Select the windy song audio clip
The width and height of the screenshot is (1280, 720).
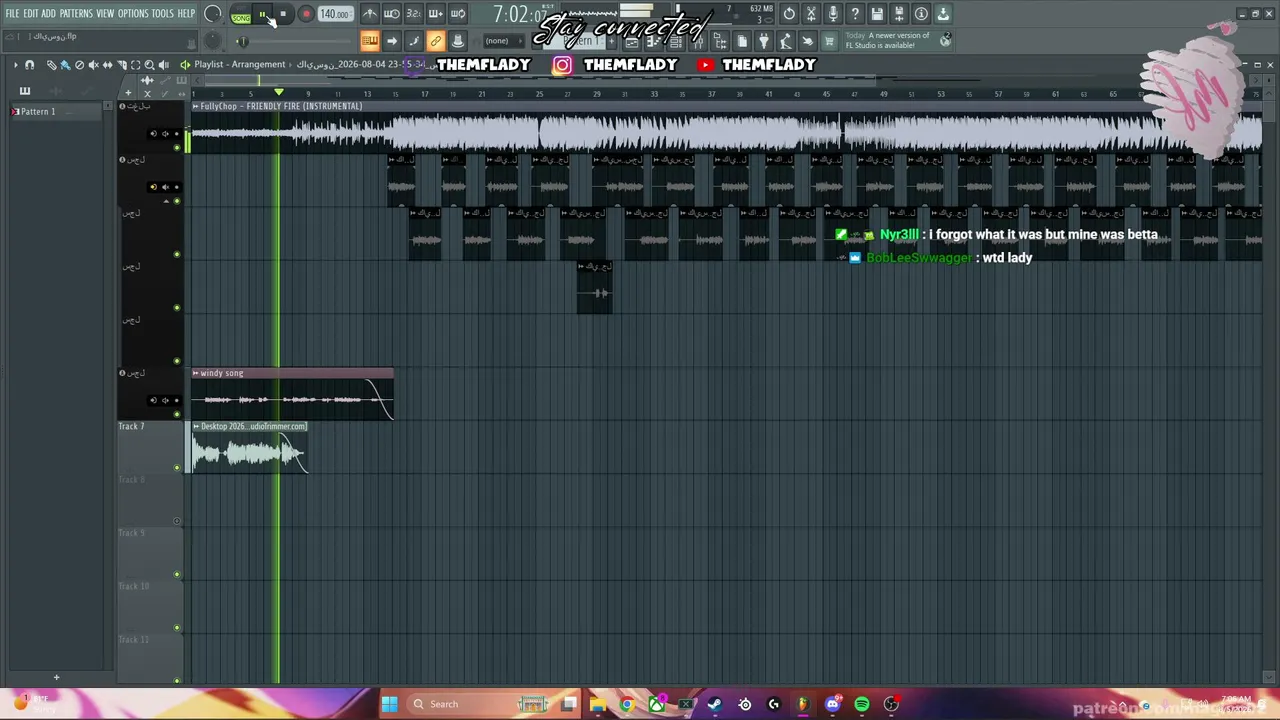(293, 394)
